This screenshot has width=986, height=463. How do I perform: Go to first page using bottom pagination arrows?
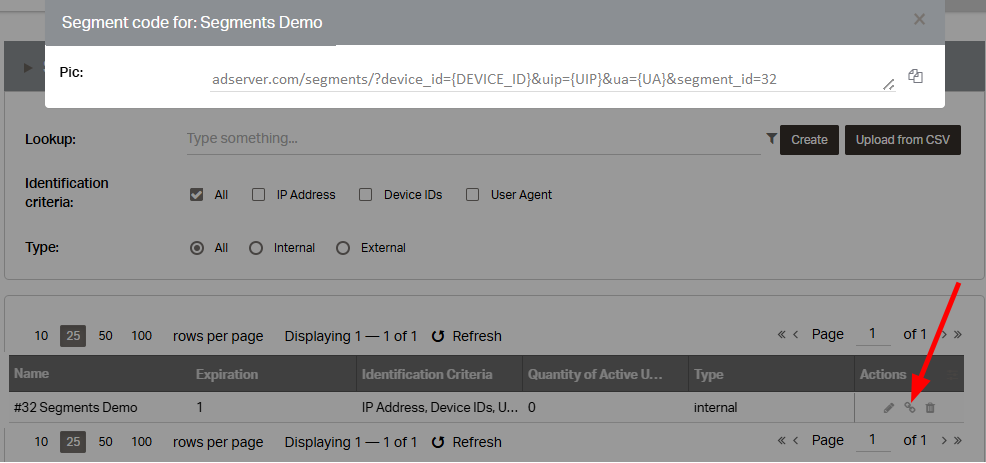click(x=782, y=440)
